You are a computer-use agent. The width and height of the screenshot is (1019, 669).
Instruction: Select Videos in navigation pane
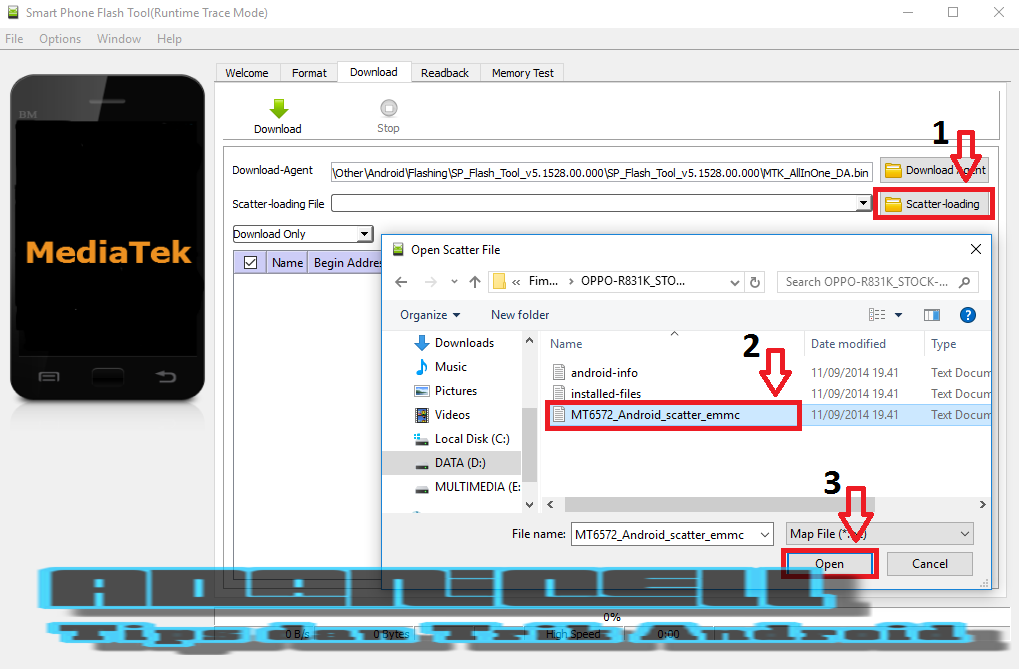pos(443,415)
